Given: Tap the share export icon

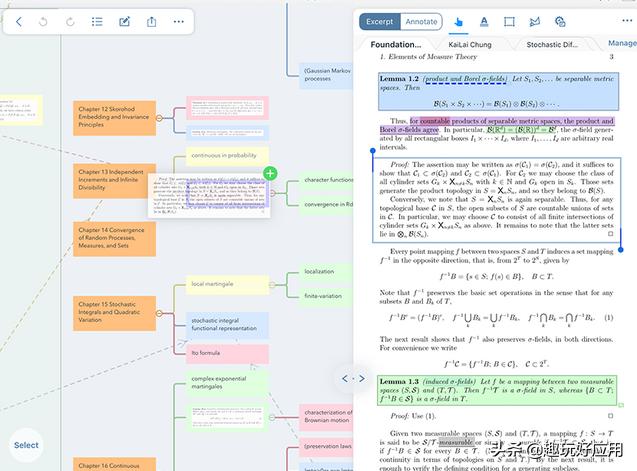Looking at the screenshot, I should point(152,22).
